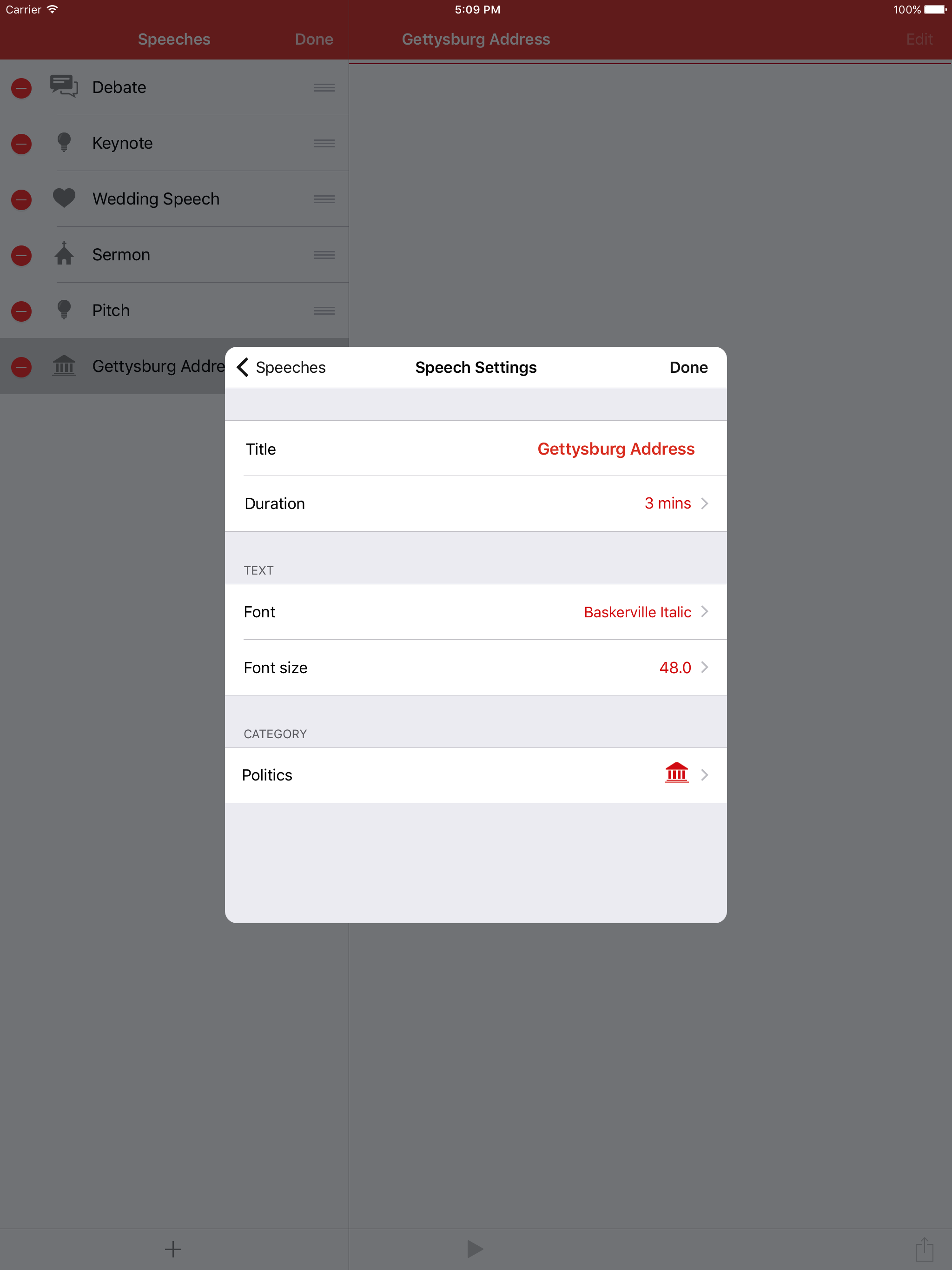Click the Gettysburg Address building icon
This screenshot has height=1270, width=952.
(64, 365)
